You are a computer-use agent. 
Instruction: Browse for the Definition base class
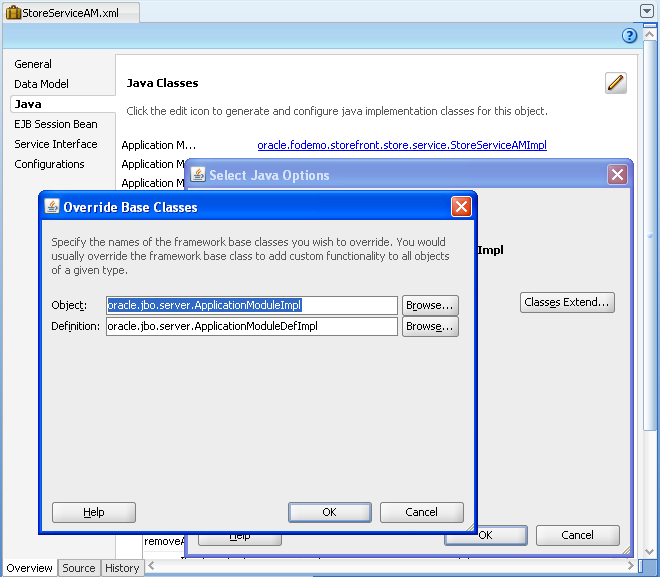pyautogui.click(x=430, y=327)
